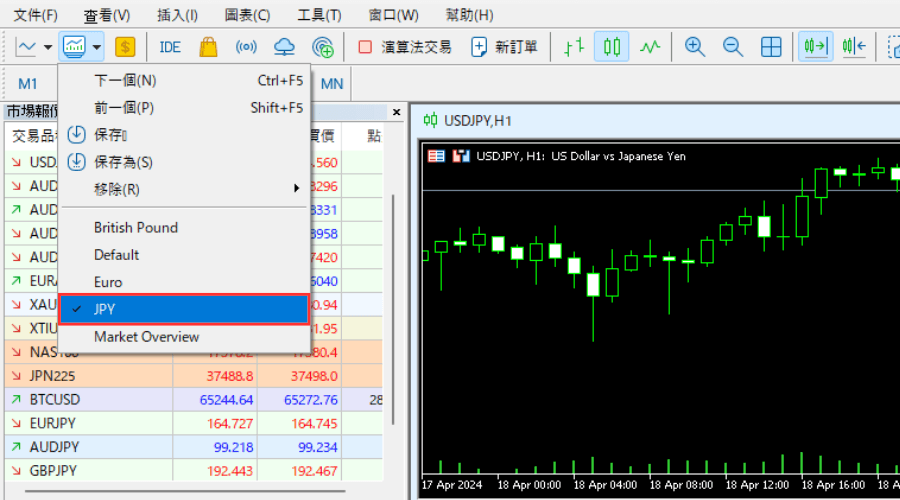900x500 pixels.
Task: Open the Market shopping bag icon
Action: coord(208,47)
